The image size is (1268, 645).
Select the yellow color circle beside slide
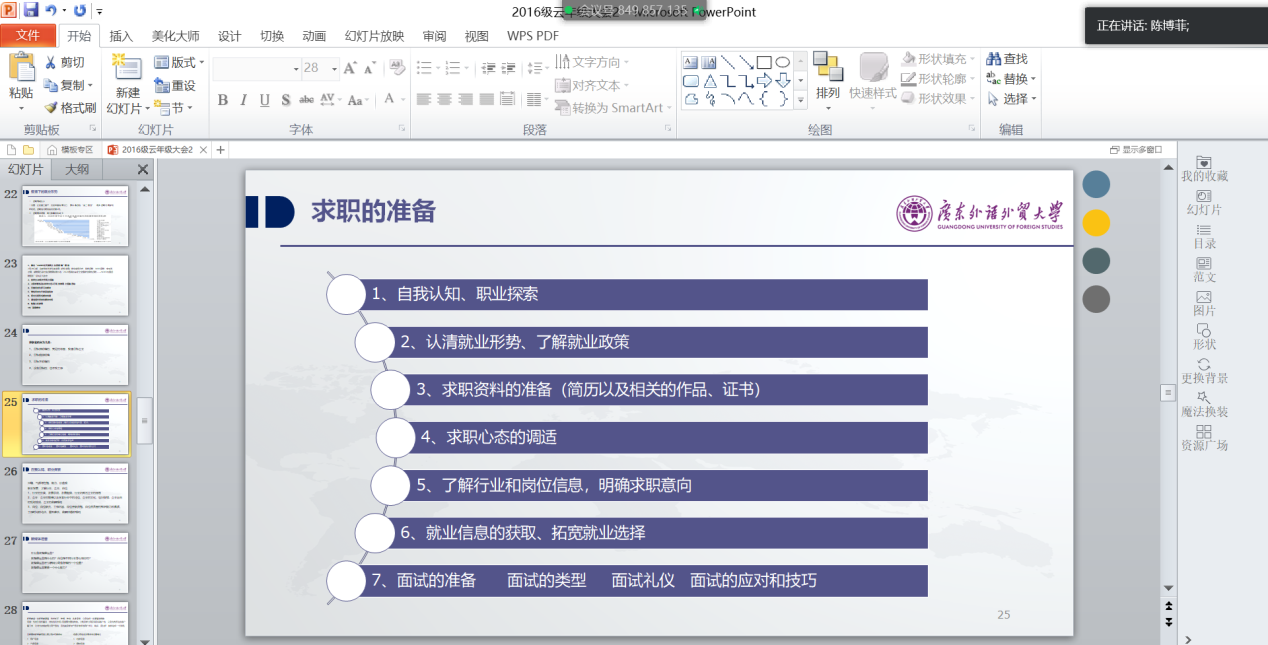click(1096, 222)
